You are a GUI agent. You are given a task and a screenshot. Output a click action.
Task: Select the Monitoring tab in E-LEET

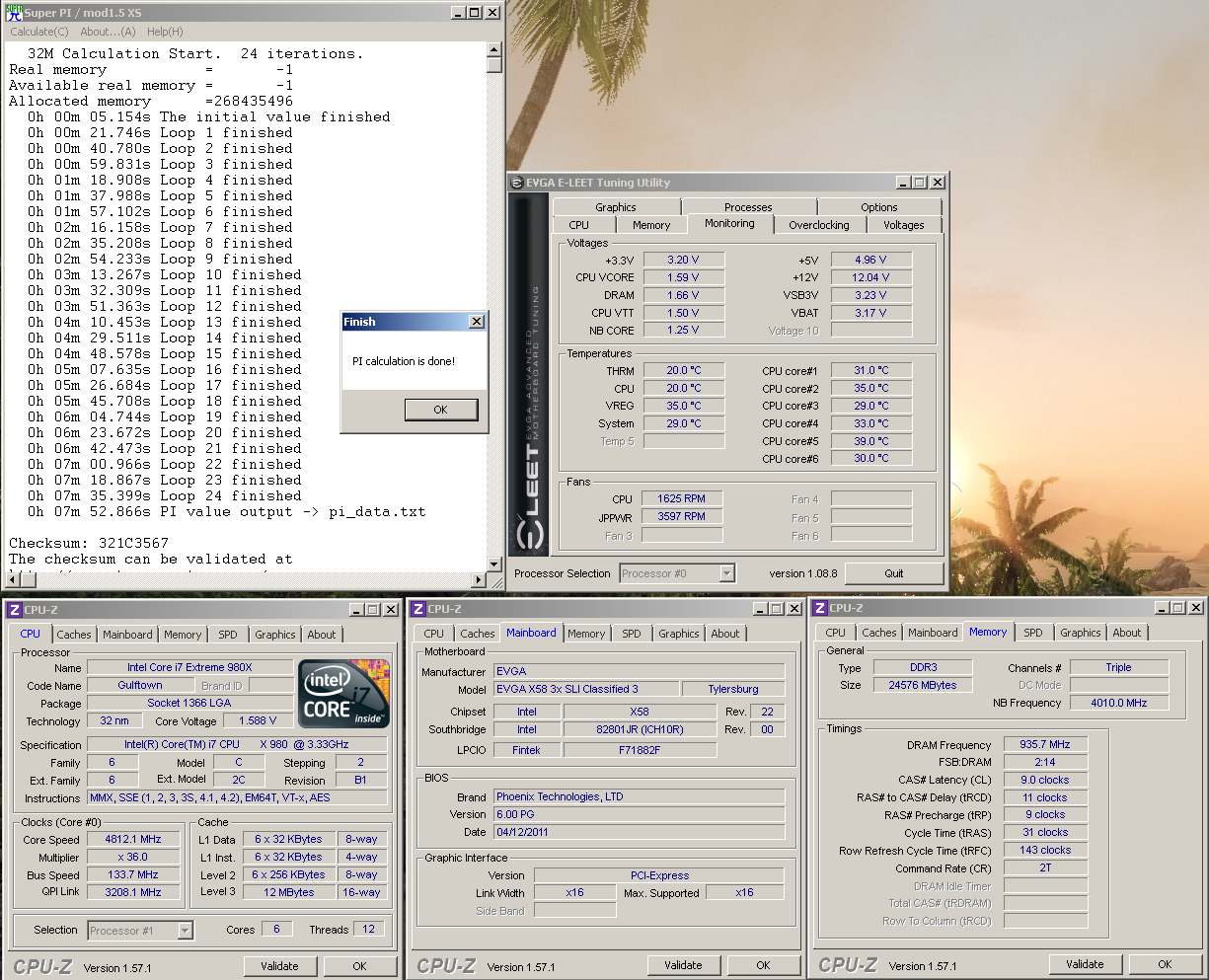(729, 224)
